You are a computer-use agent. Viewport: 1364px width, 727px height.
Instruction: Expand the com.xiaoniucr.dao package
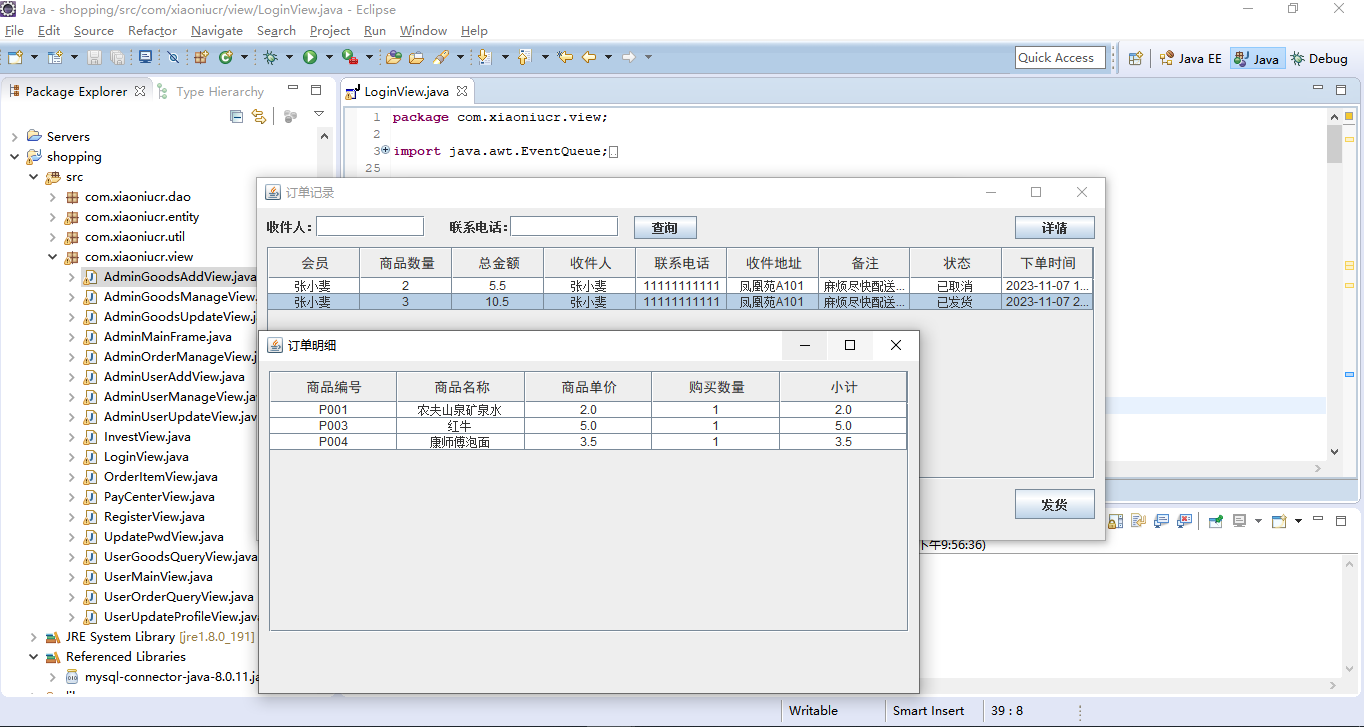tap(52, 197)
